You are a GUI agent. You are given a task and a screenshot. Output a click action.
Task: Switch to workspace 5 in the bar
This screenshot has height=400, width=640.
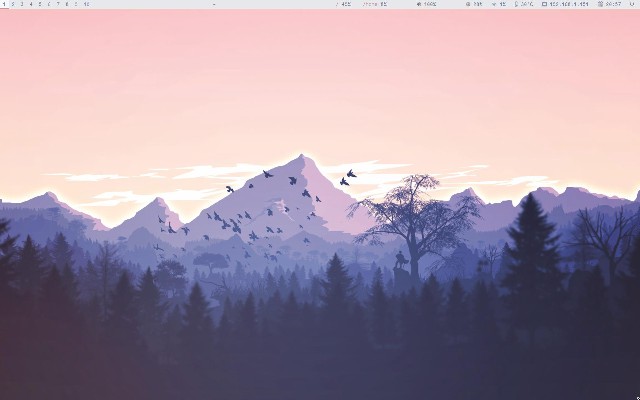[x=40, y=4]
